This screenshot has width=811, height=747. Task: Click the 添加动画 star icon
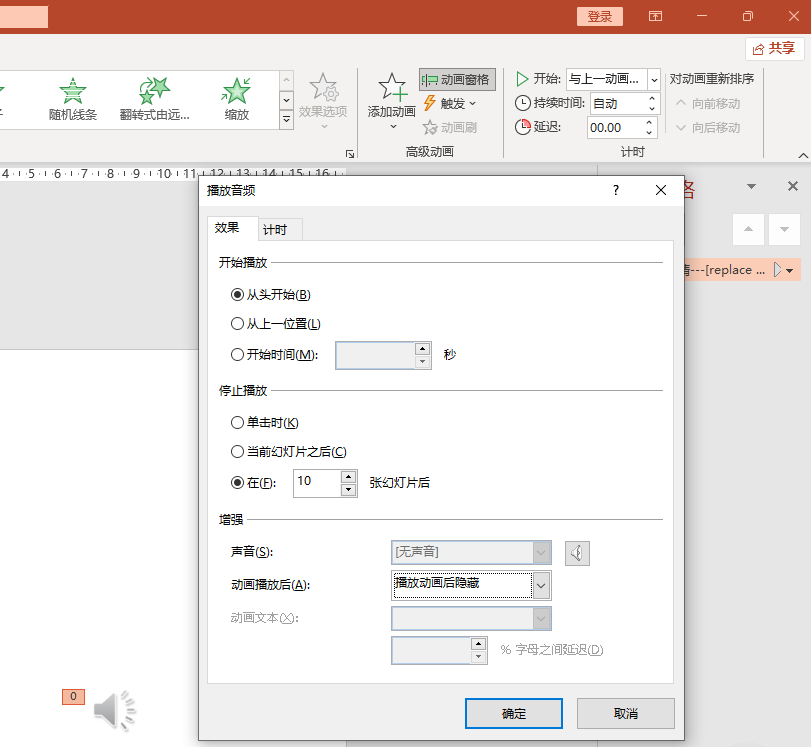[391, 87]
